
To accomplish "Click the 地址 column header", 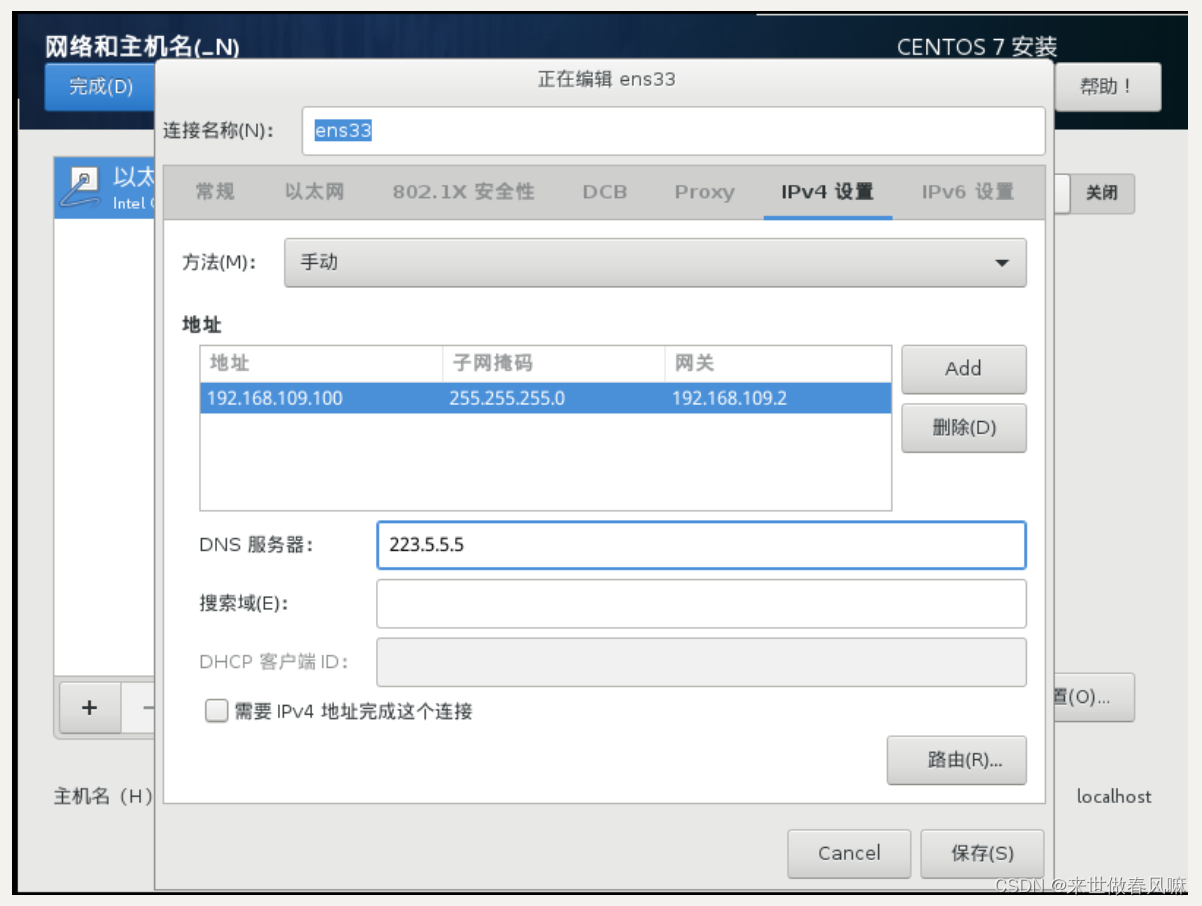I will pos(321,364).
